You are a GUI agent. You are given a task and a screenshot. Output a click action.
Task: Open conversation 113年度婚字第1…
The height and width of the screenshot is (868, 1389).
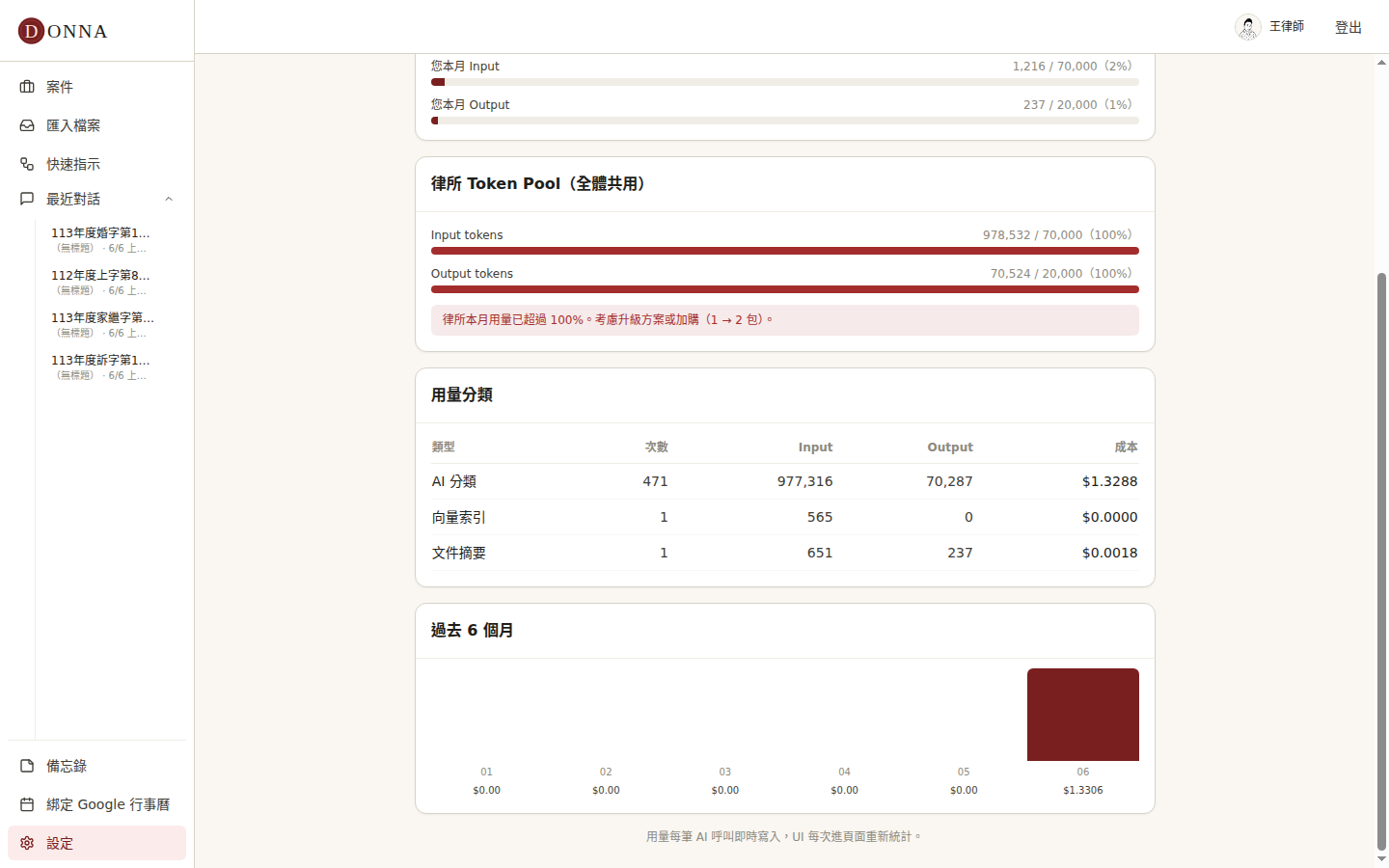(x=111, y=239)
